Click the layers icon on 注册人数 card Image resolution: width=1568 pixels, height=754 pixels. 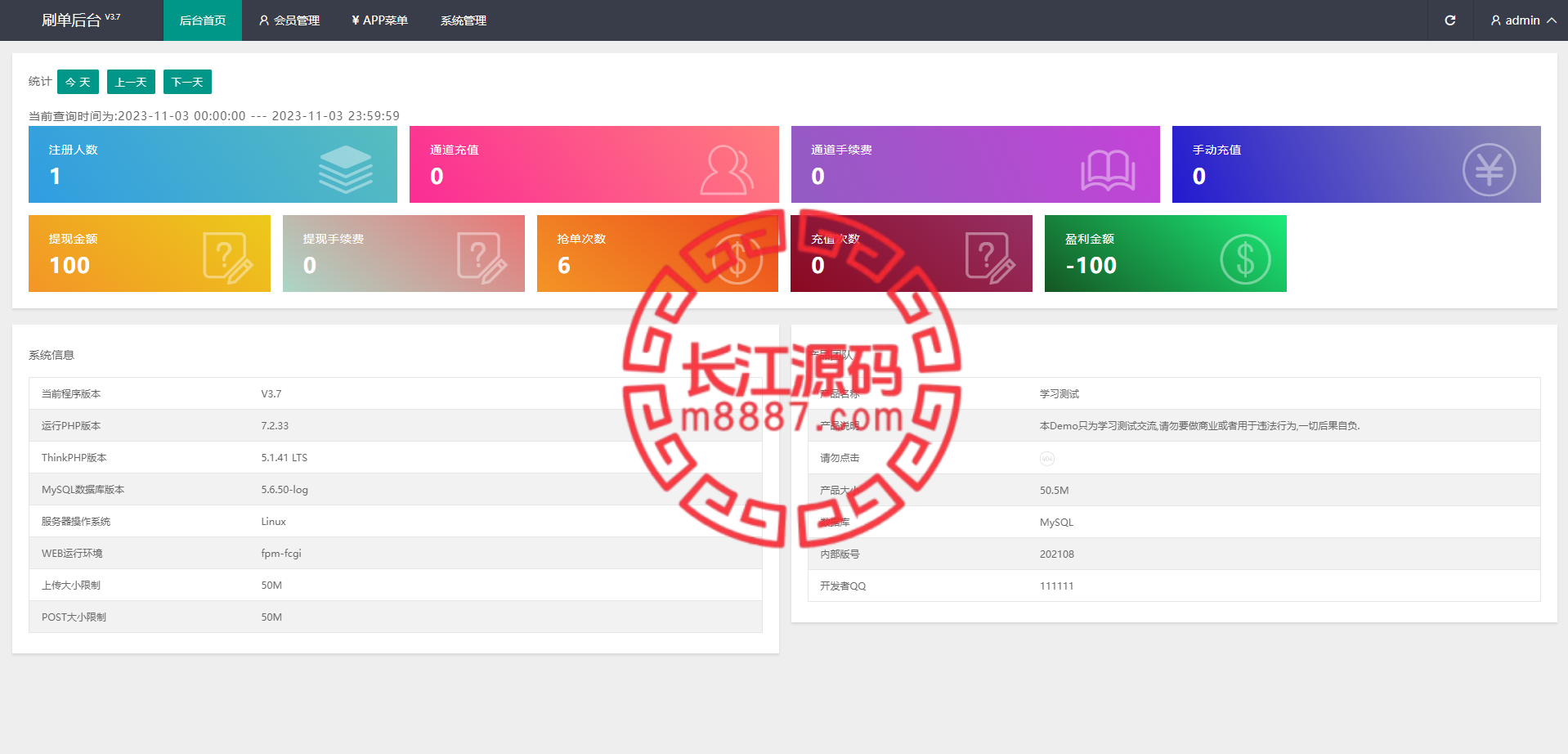346,169
